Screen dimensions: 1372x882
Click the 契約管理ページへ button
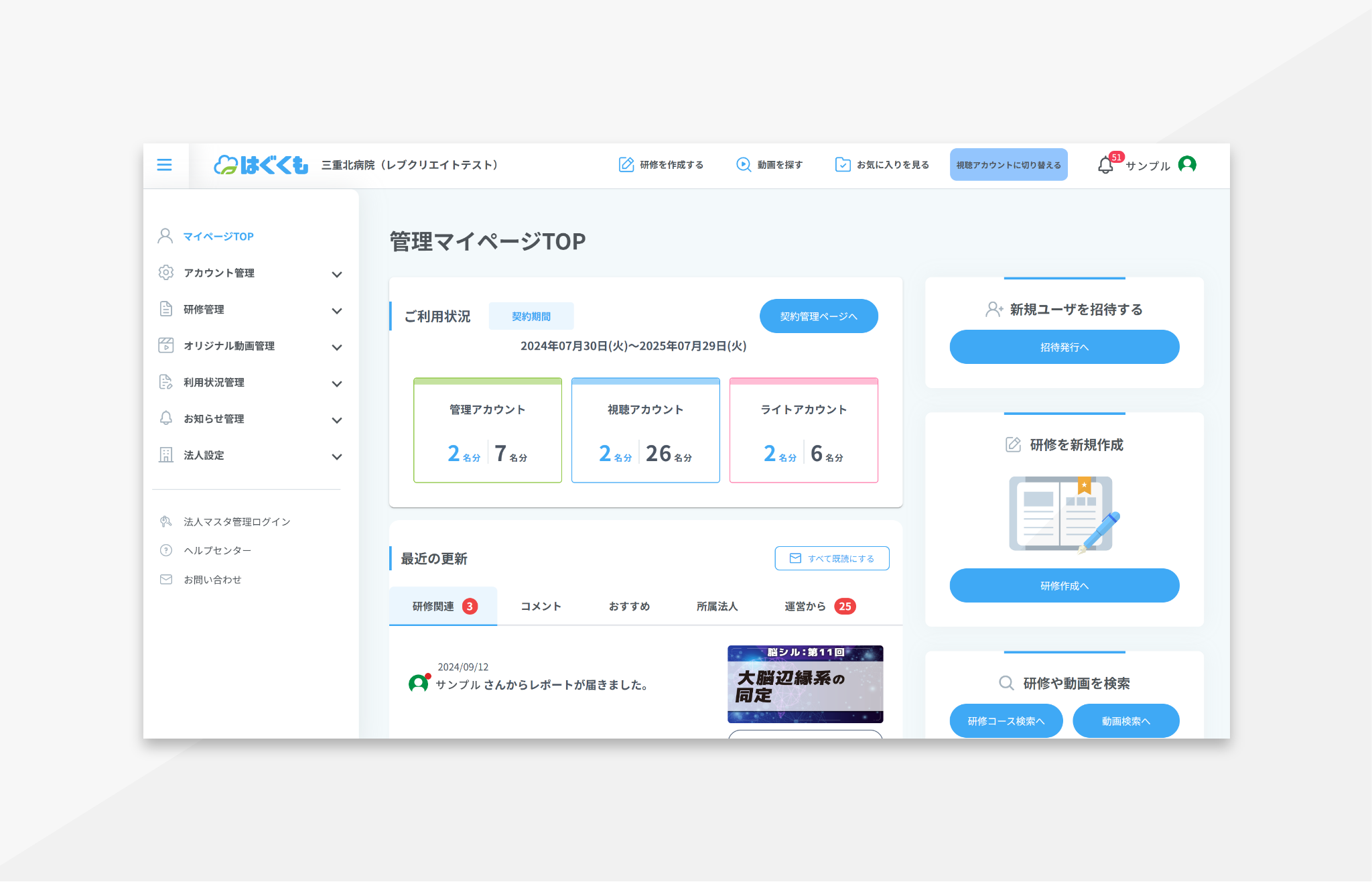(x=818, y=316)
